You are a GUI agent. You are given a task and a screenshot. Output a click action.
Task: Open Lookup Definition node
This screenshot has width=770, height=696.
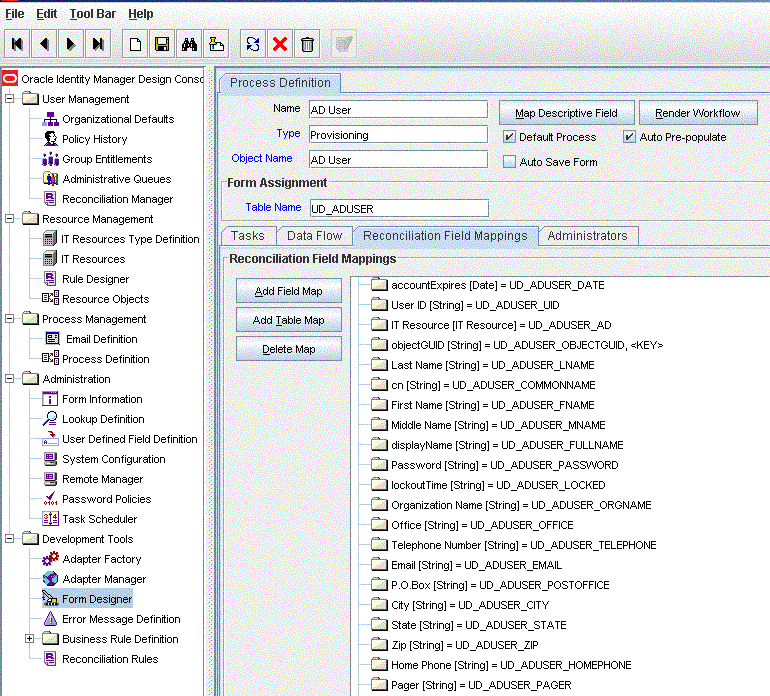point(93,419)
